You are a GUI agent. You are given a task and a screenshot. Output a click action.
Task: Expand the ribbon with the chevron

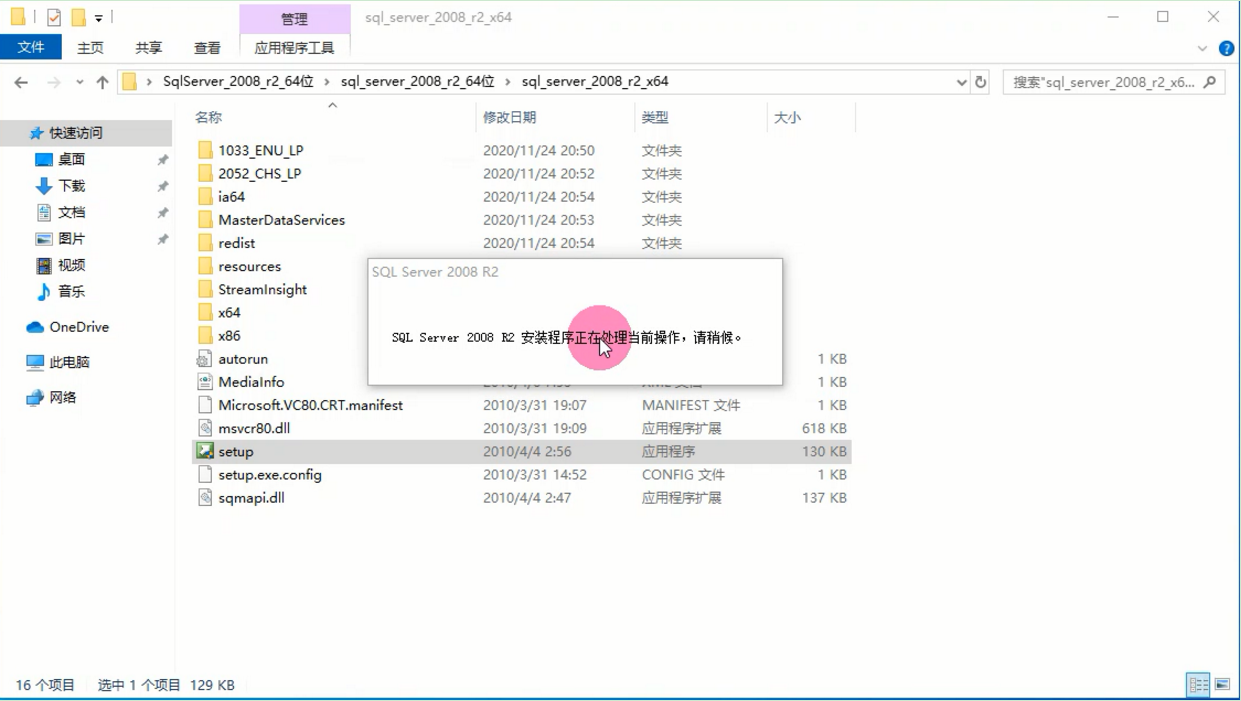pyautogui.click(x=1202, y=48)
